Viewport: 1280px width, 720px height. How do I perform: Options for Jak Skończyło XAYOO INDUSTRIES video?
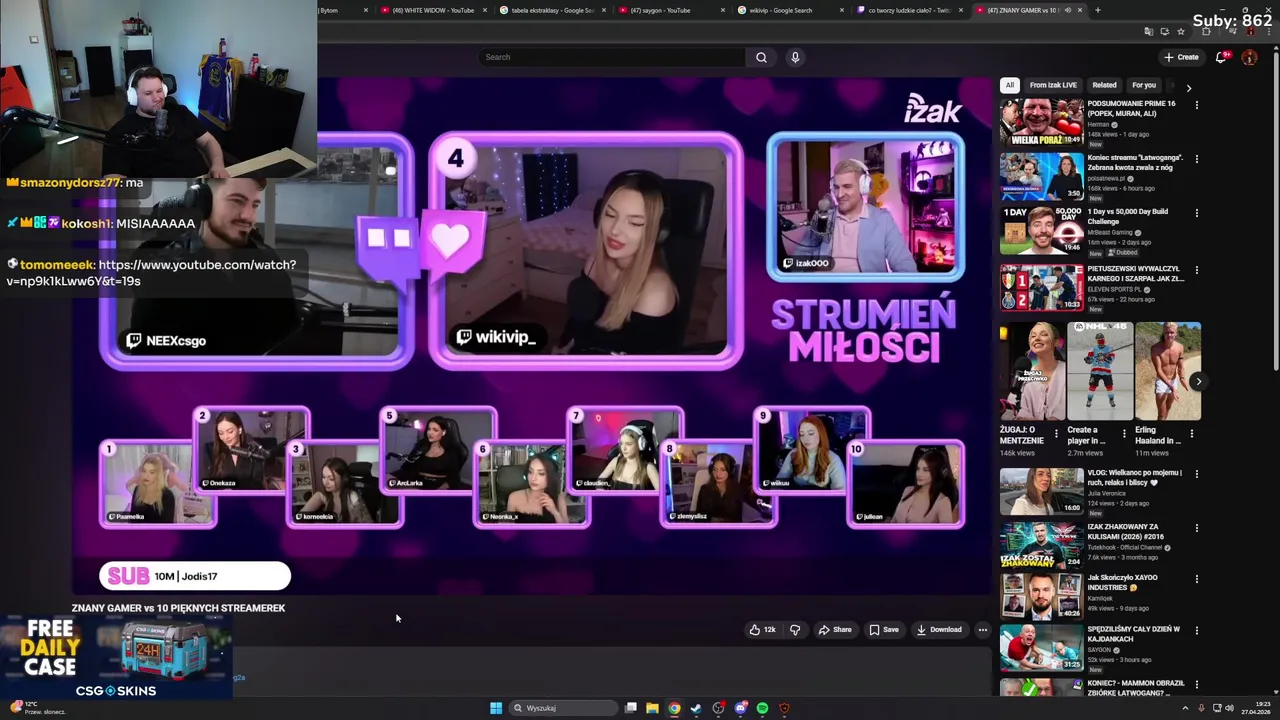pos(1196,578)
